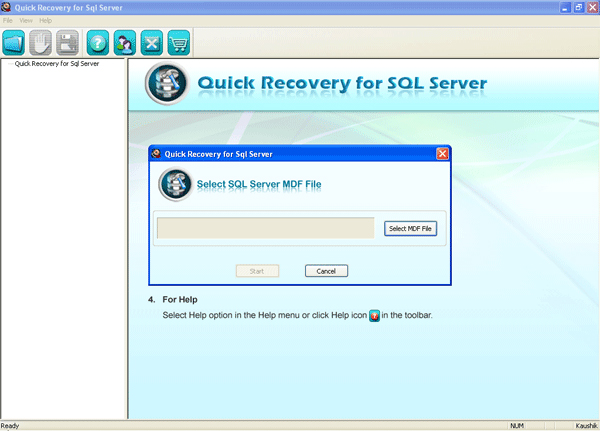Click the MDF file path input field
Viewport: 600px width, 431px height.
[266, 228]
